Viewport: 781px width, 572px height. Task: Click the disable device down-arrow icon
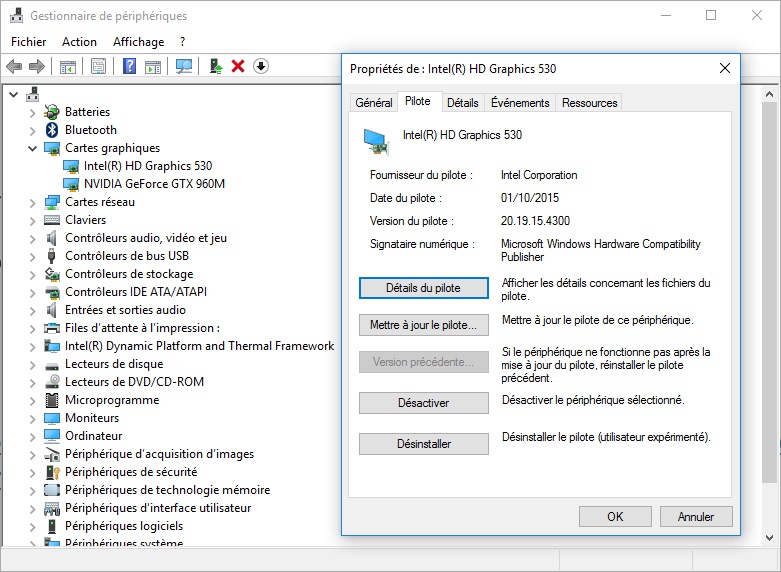pyautogui.click(x=260, y=66)
